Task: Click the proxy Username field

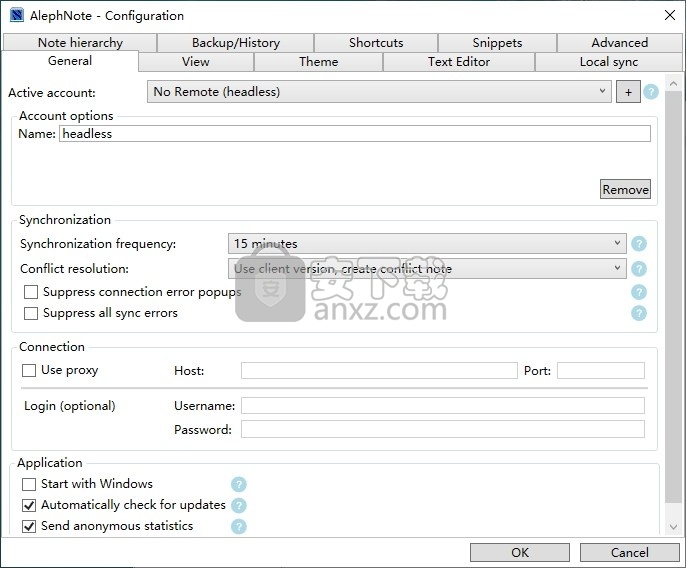Action: 443,406
